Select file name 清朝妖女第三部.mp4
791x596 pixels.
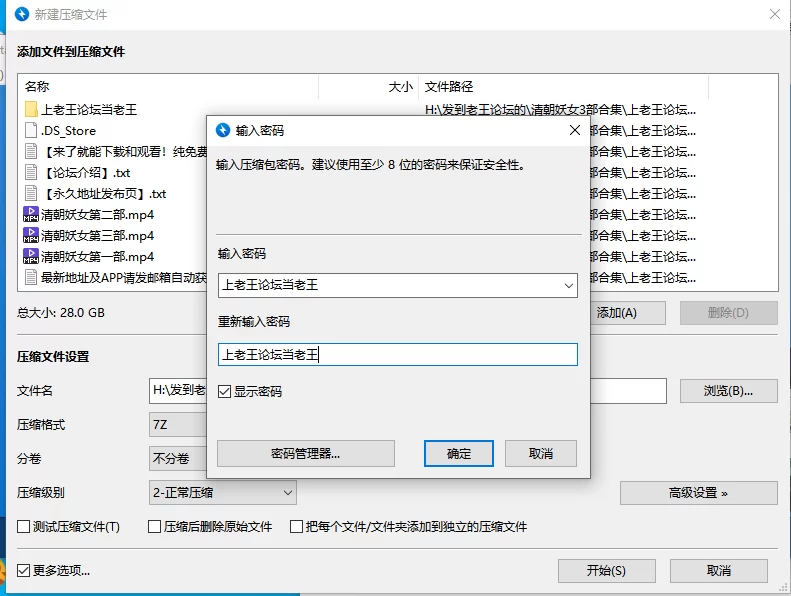point(97,236)
